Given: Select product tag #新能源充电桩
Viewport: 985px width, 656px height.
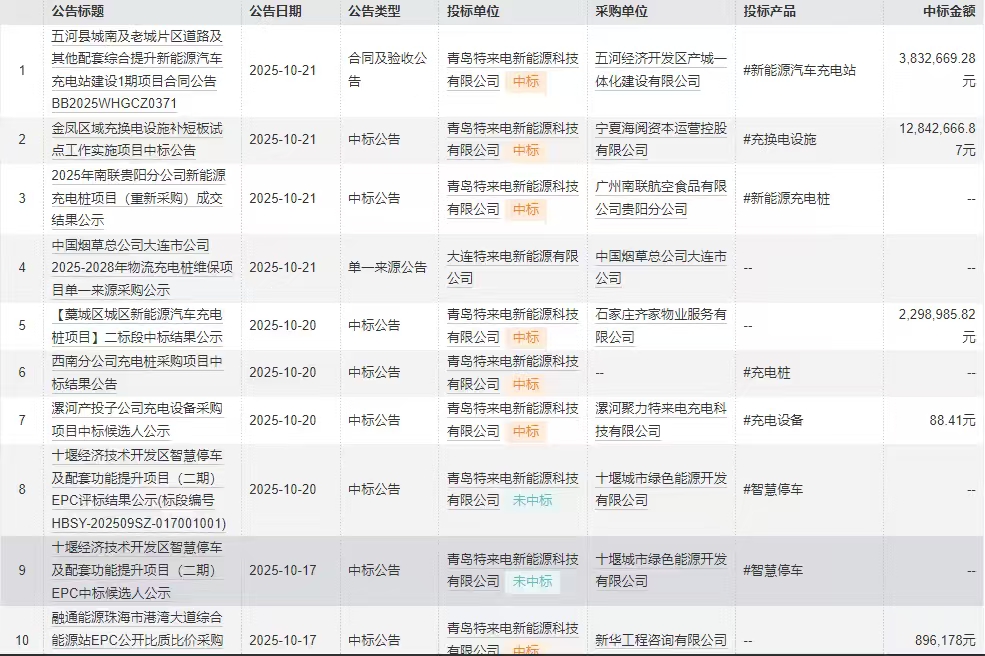Looking at the screenshot, I should click(786, 199).
